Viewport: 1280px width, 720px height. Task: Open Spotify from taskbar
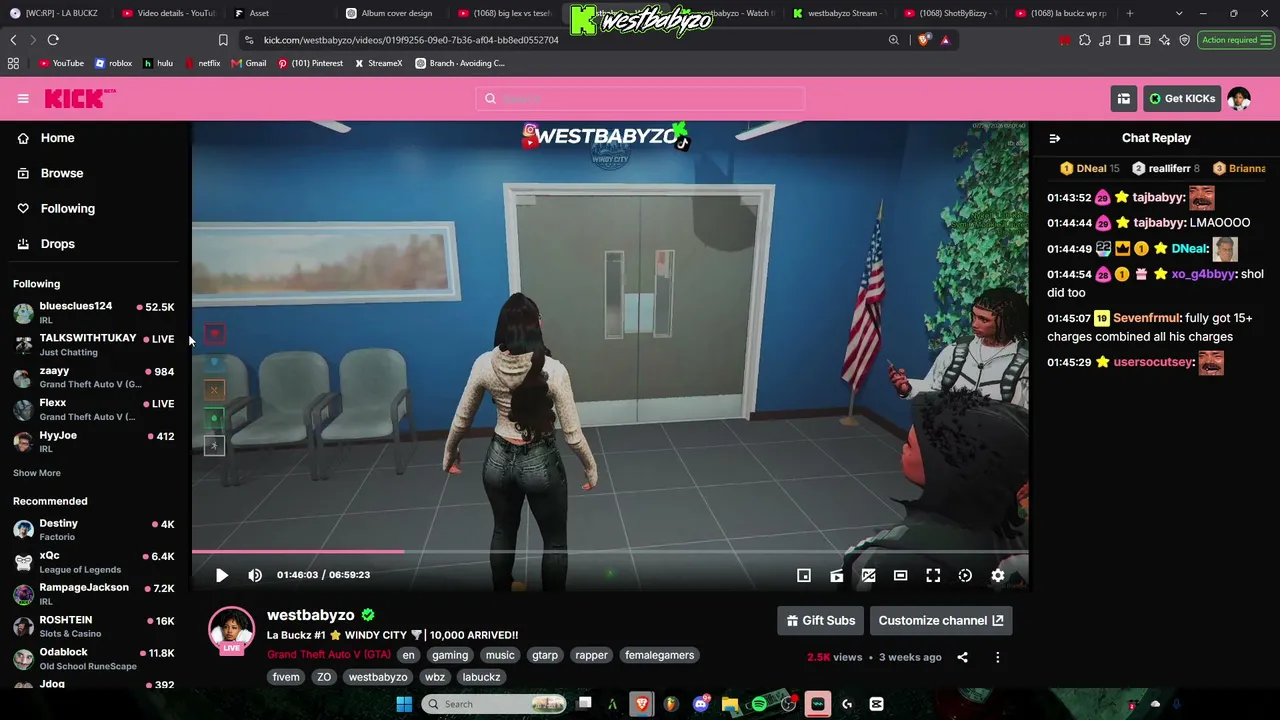pyautogui.click(x=759, y=704)
